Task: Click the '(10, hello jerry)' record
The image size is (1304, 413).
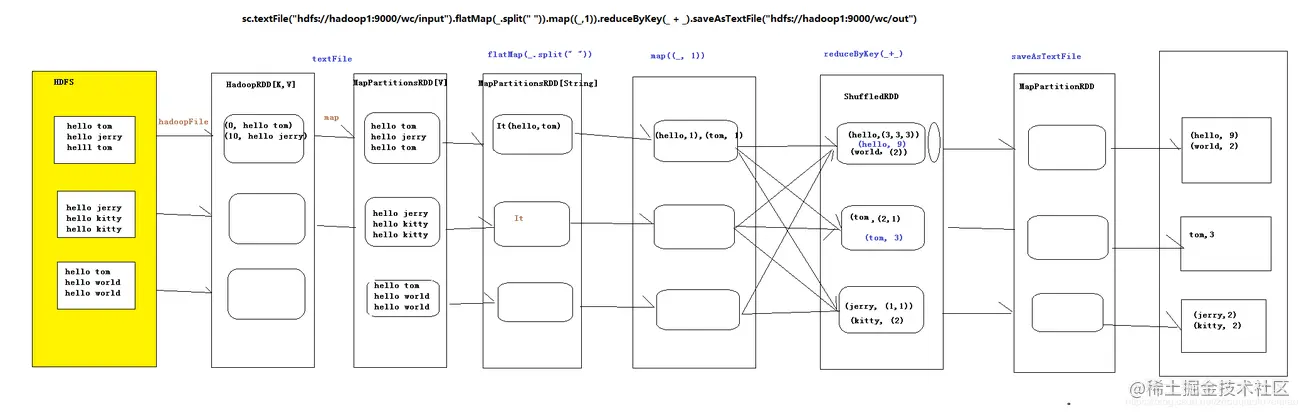Action: 265,137
